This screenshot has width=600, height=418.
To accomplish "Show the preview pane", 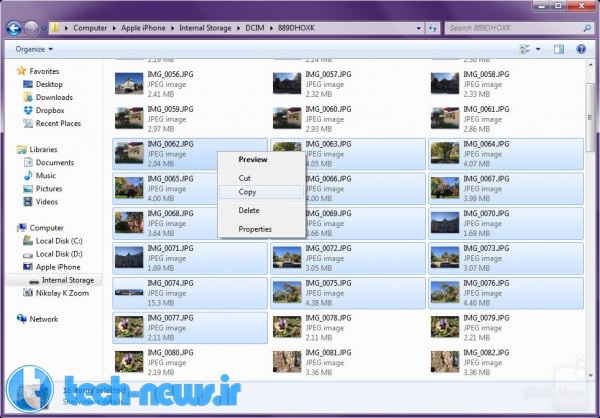I will [559, 49].
